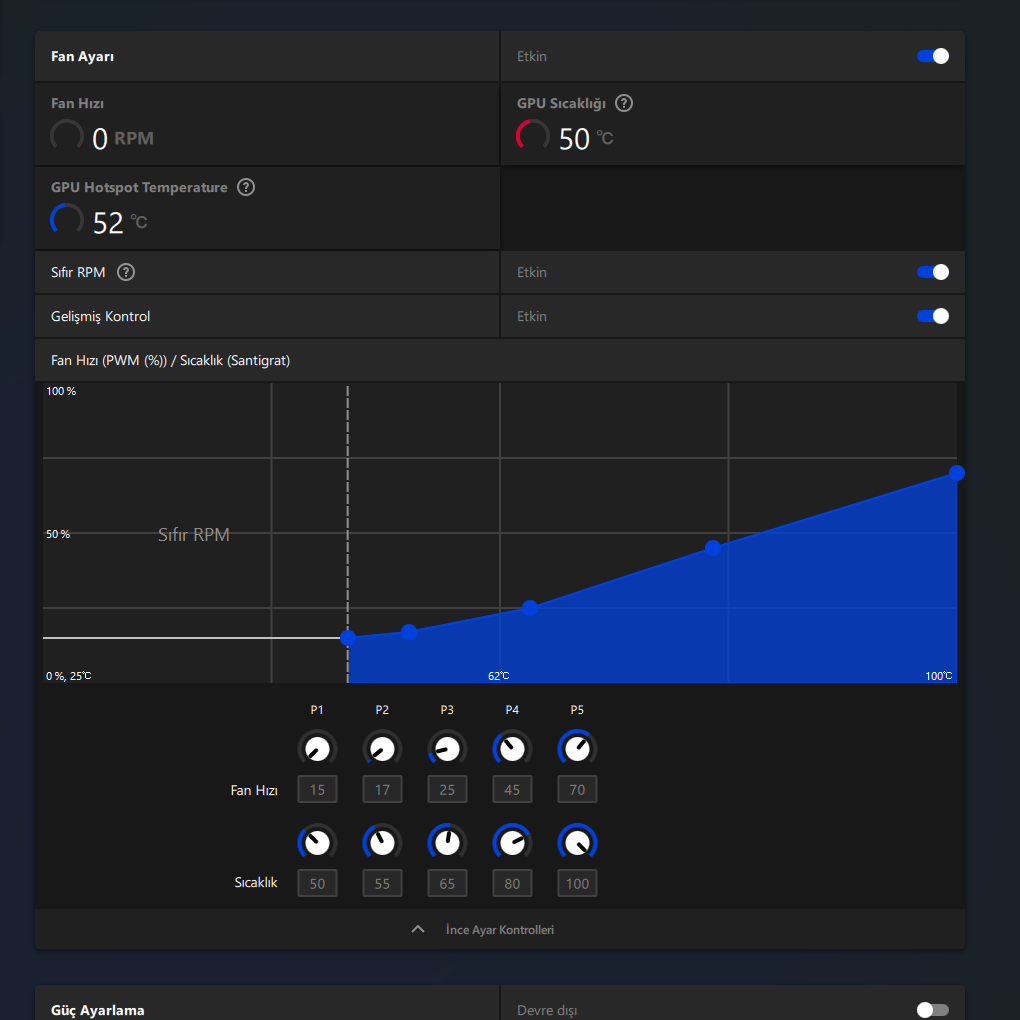Click the P4 temperature field showing 80
This screenshot has height=1020, width=1020.
click(513, 883)
